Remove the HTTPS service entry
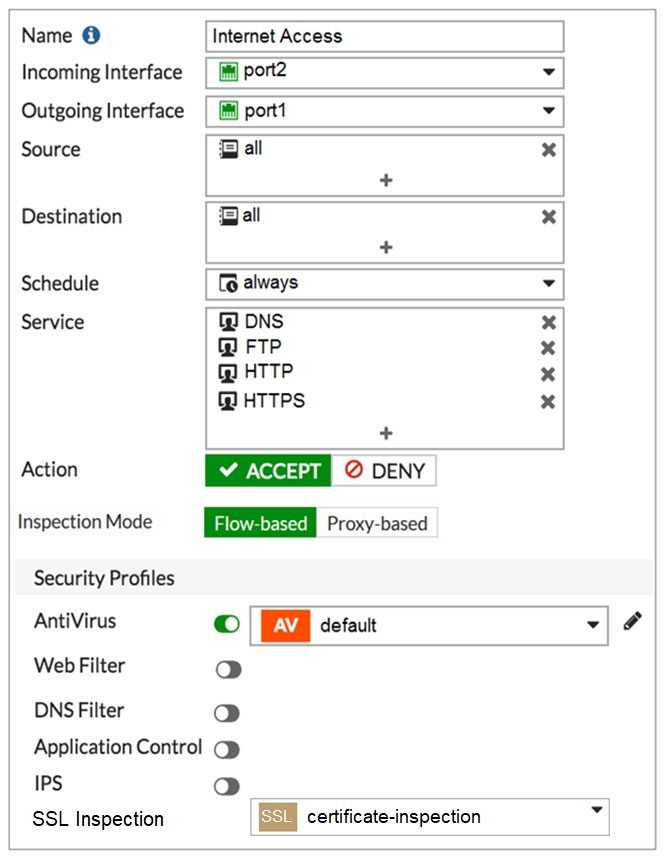 548,402
